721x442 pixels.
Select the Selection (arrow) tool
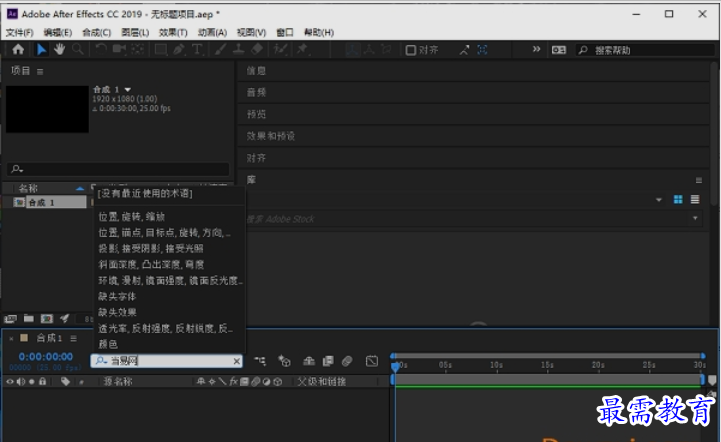click(x=41, y=49)
